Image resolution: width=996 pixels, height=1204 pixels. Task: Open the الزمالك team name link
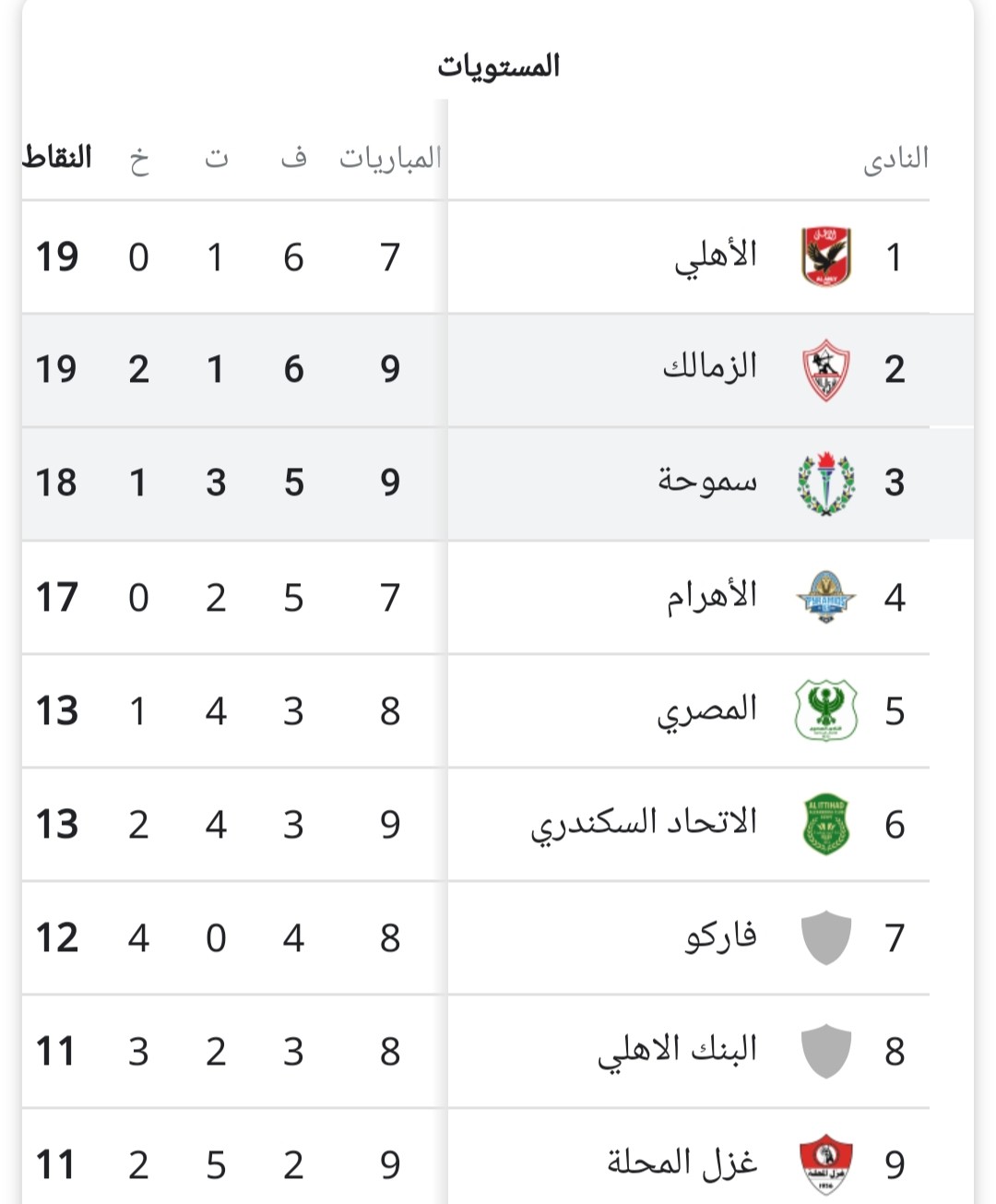point(709,368)
